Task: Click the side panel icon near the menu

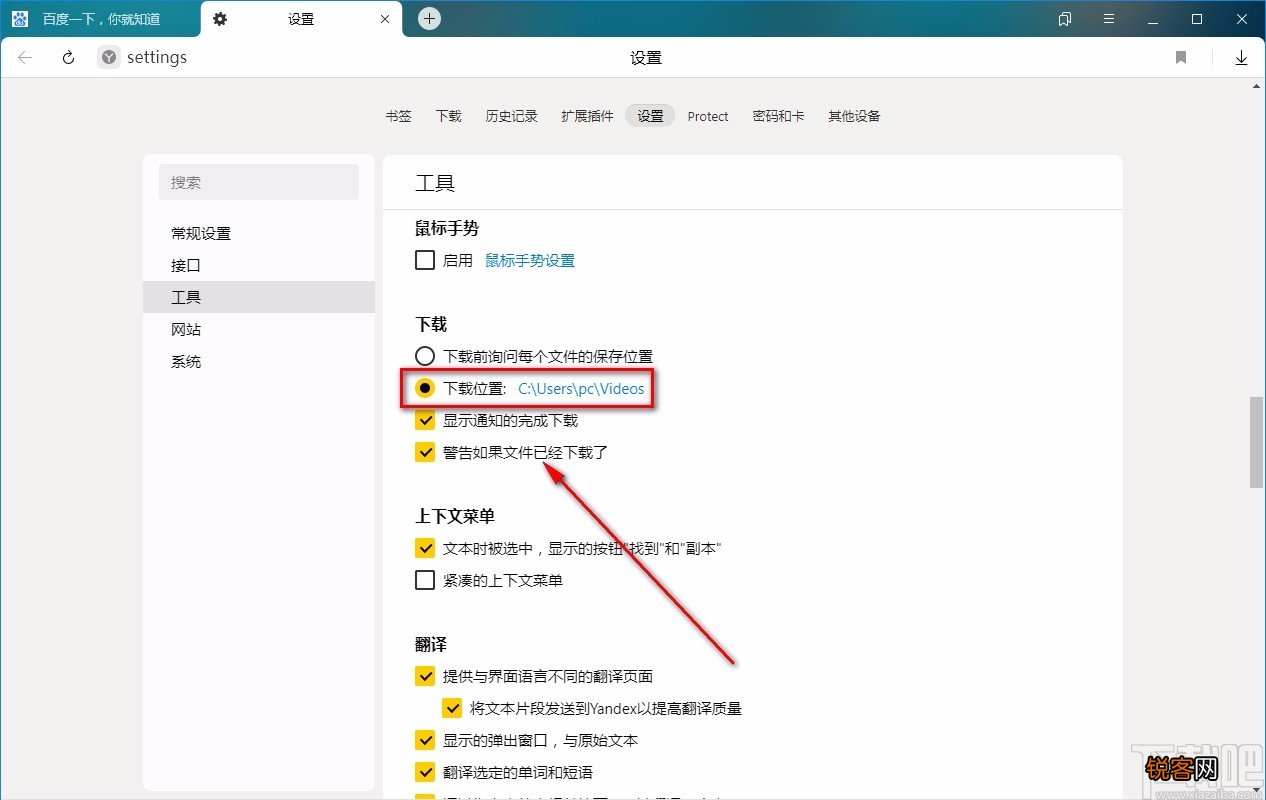Action: (x=1063, y=18)
